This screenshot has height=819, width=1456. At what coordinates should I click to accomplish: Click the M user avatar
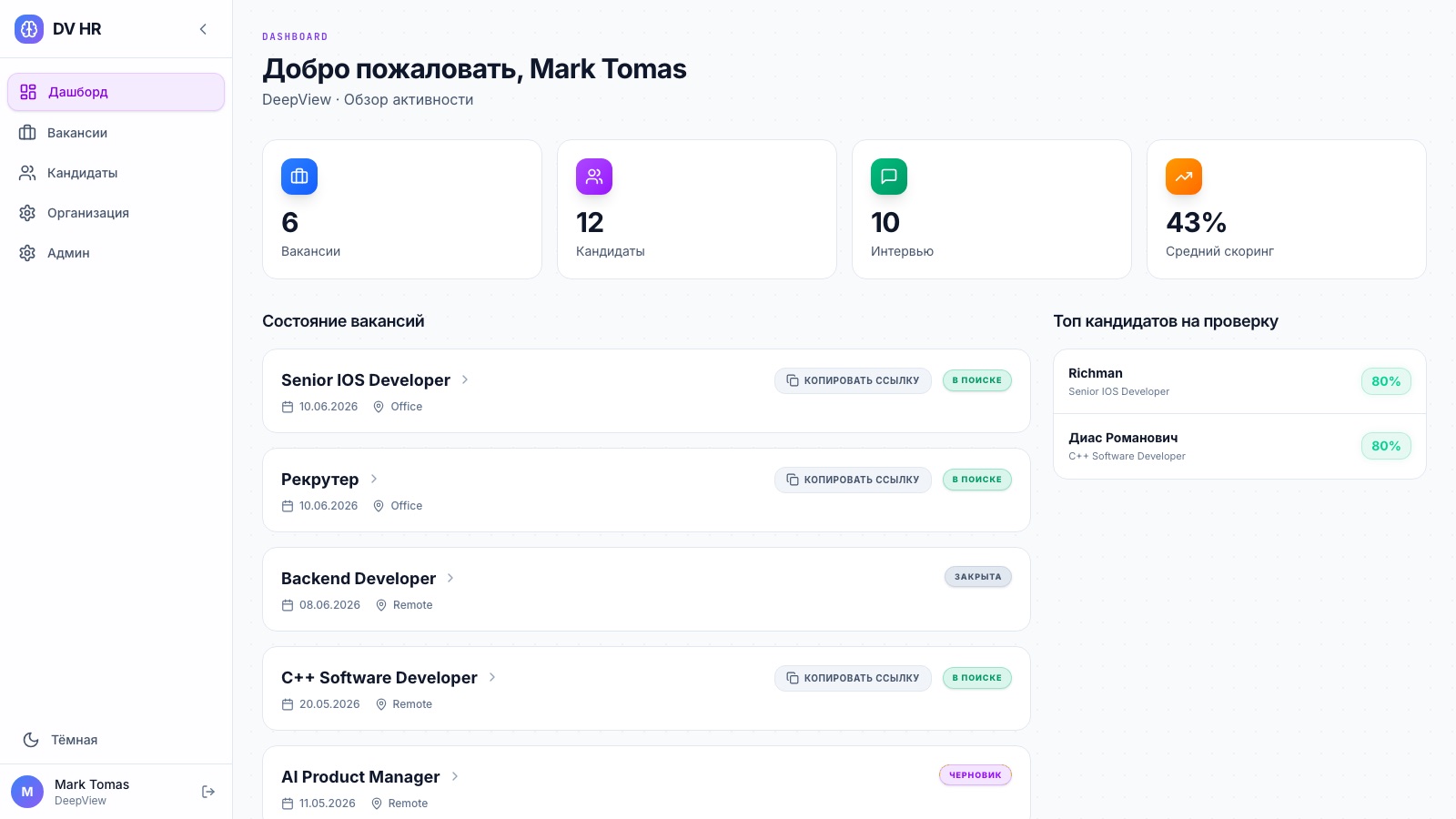pos(27,792)
